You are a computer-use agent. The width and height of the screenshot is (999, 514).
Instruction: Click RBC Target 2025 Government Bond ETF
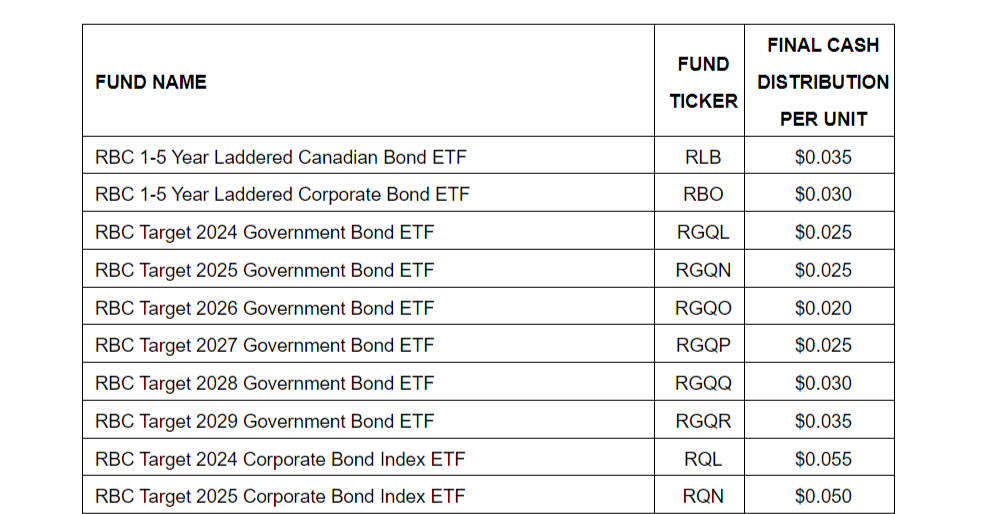265,270
